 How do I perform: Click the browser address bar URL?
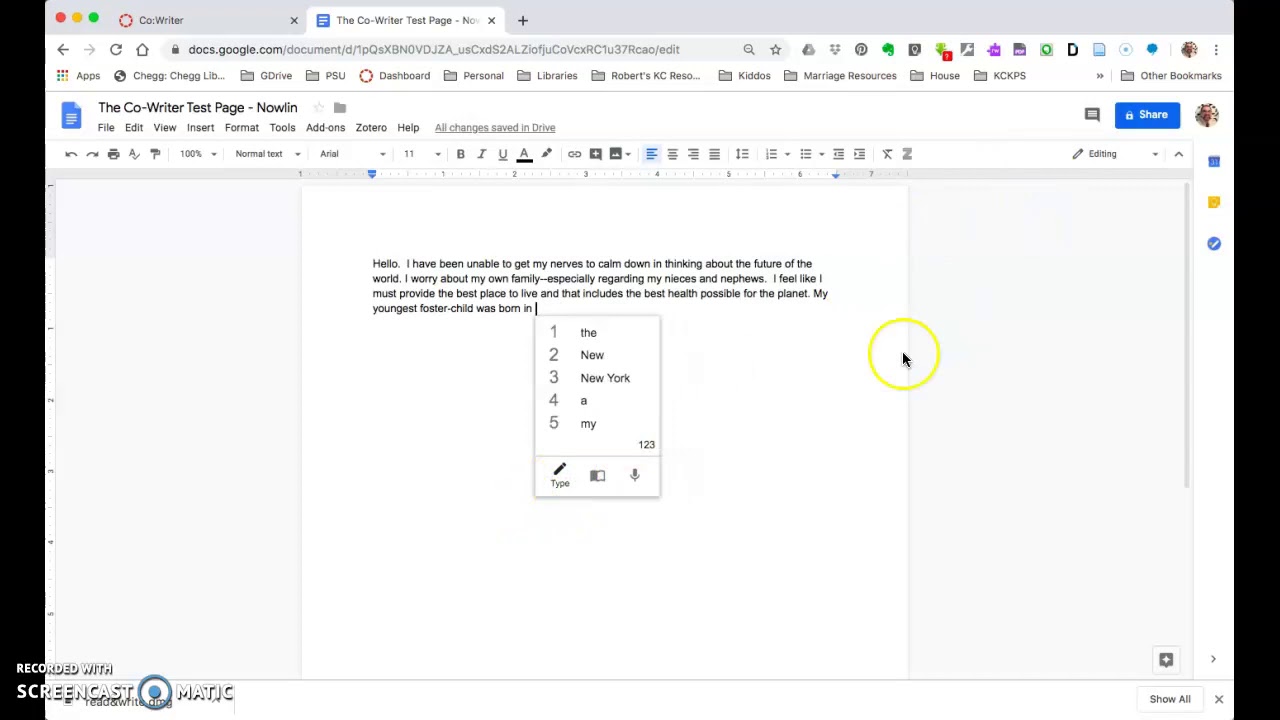[x=433, y=49]
